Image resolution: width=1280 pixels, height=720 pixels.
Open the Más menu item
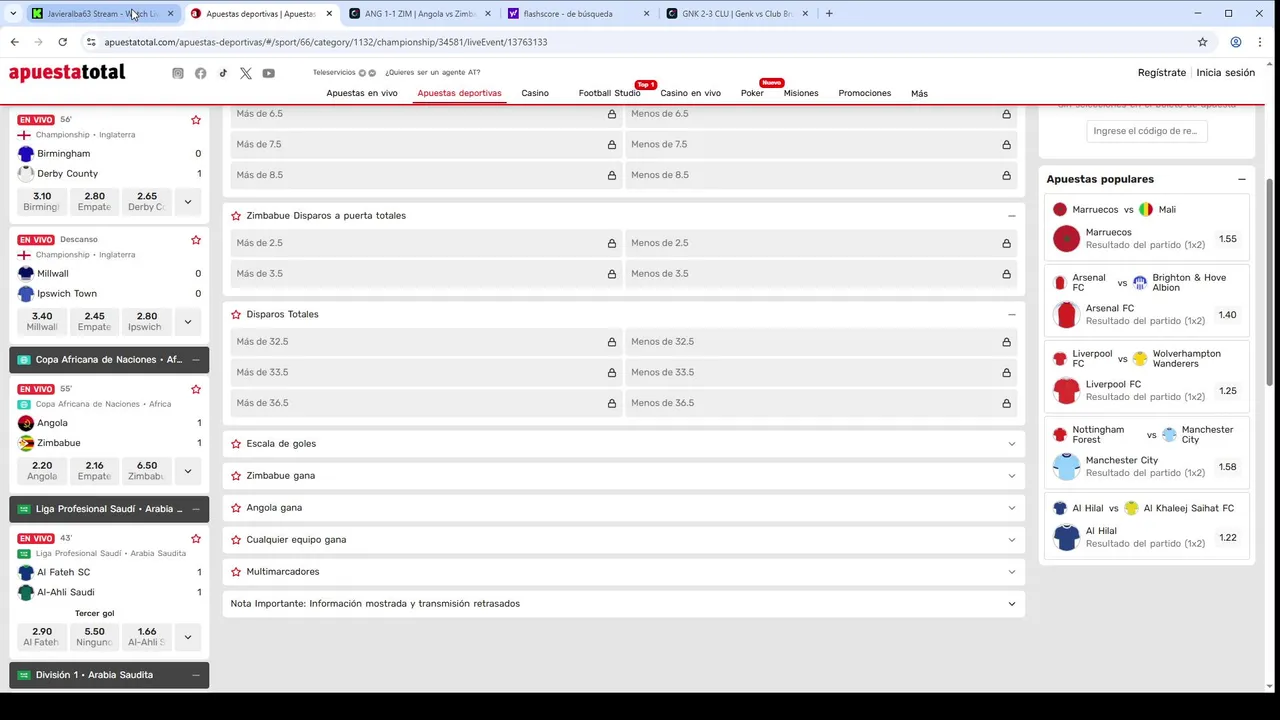point(919,93)
